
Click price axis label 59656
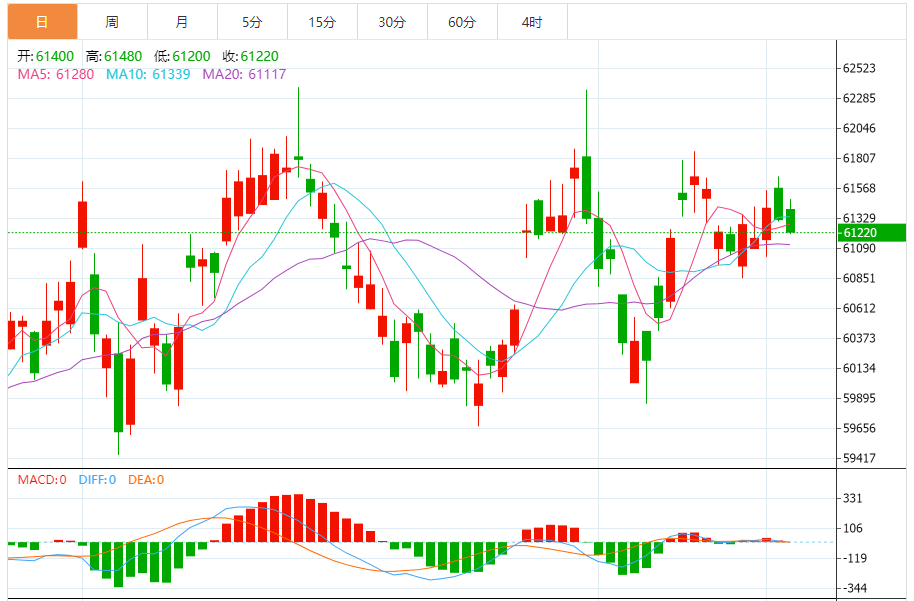[x=859, y=428]
